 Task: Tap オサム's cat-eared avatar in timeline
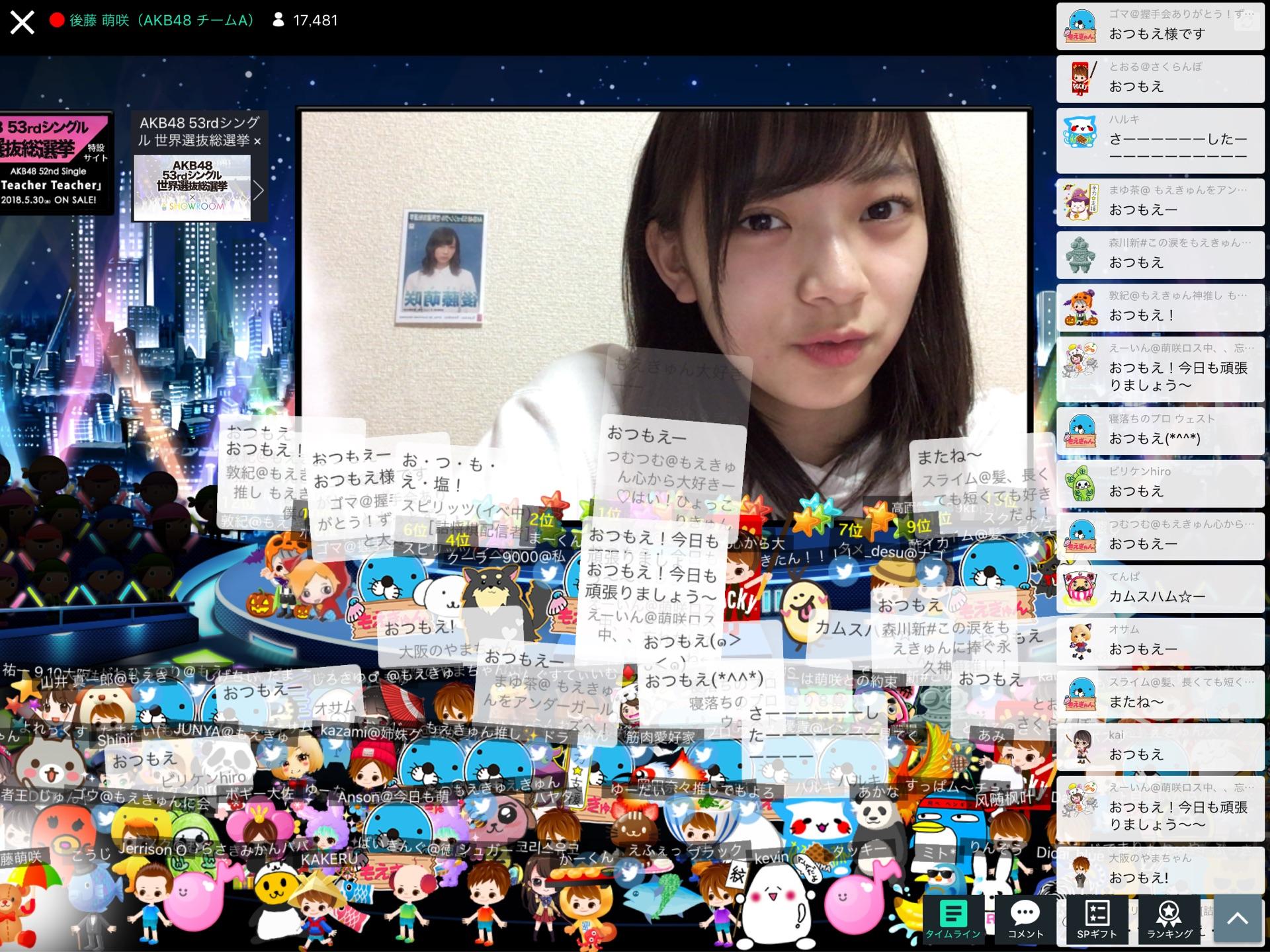click(1080, 641)
